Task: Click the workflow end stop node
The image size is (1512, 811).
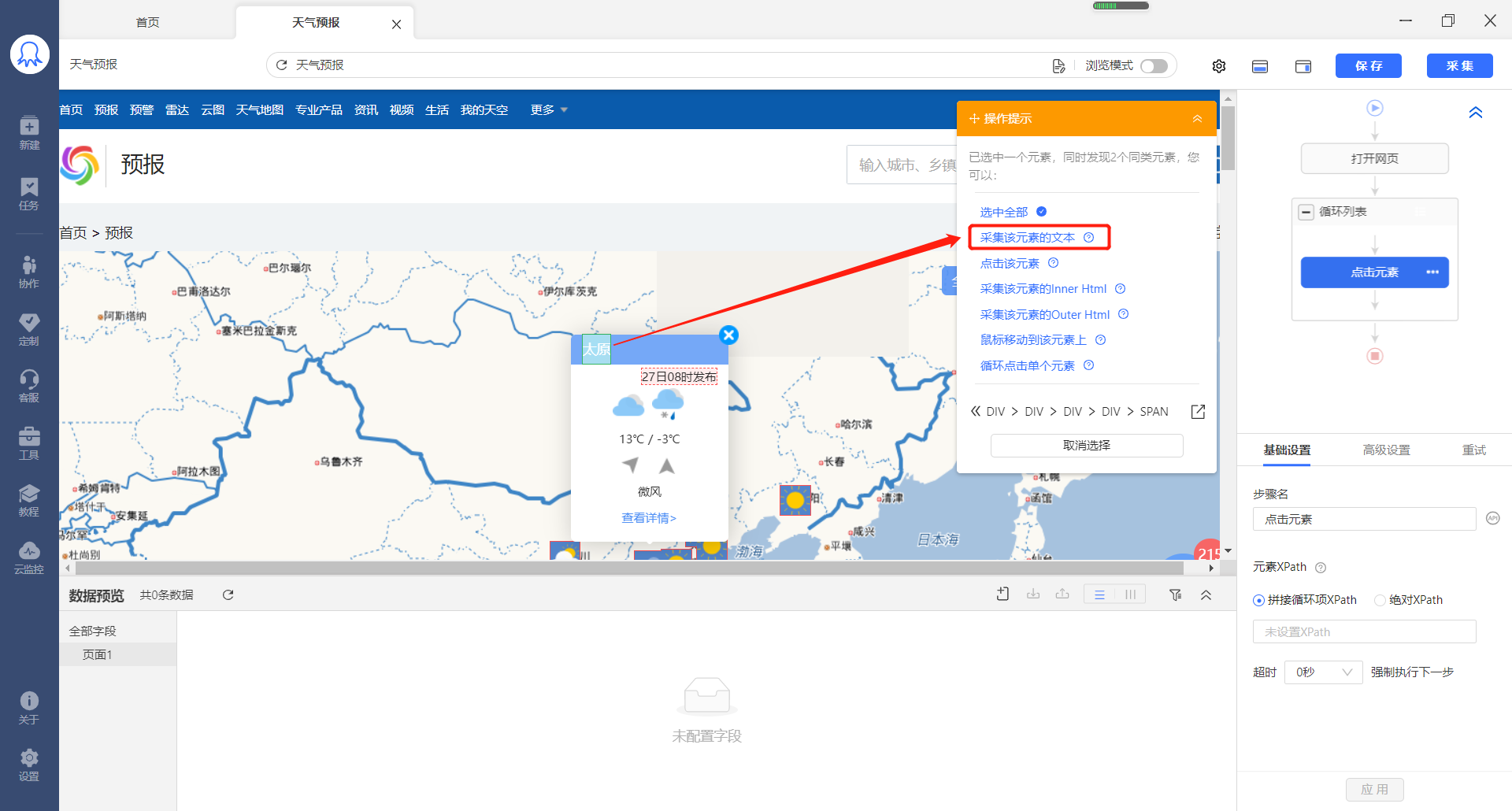Action: coord(1375,356)
